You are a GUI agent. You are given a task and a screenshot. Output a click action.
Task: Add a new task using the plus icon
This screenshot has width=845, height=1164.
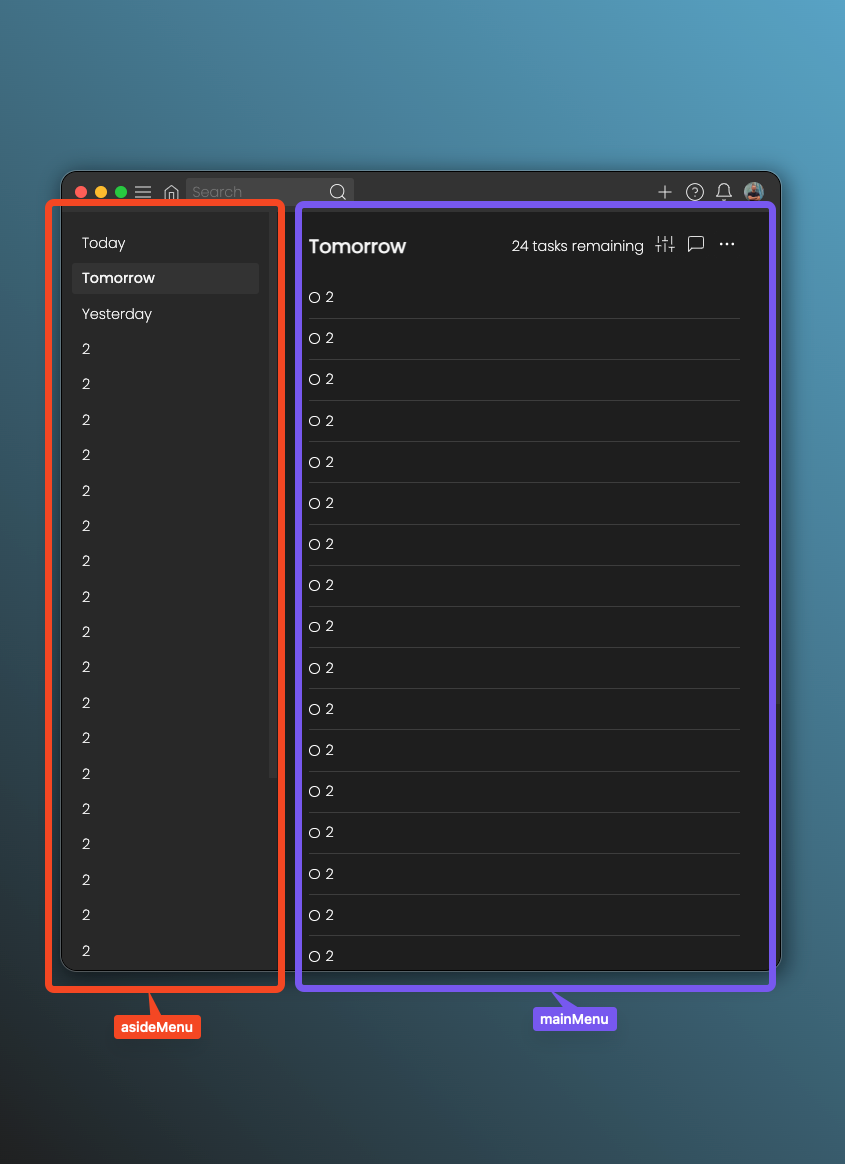pos(665,192)
